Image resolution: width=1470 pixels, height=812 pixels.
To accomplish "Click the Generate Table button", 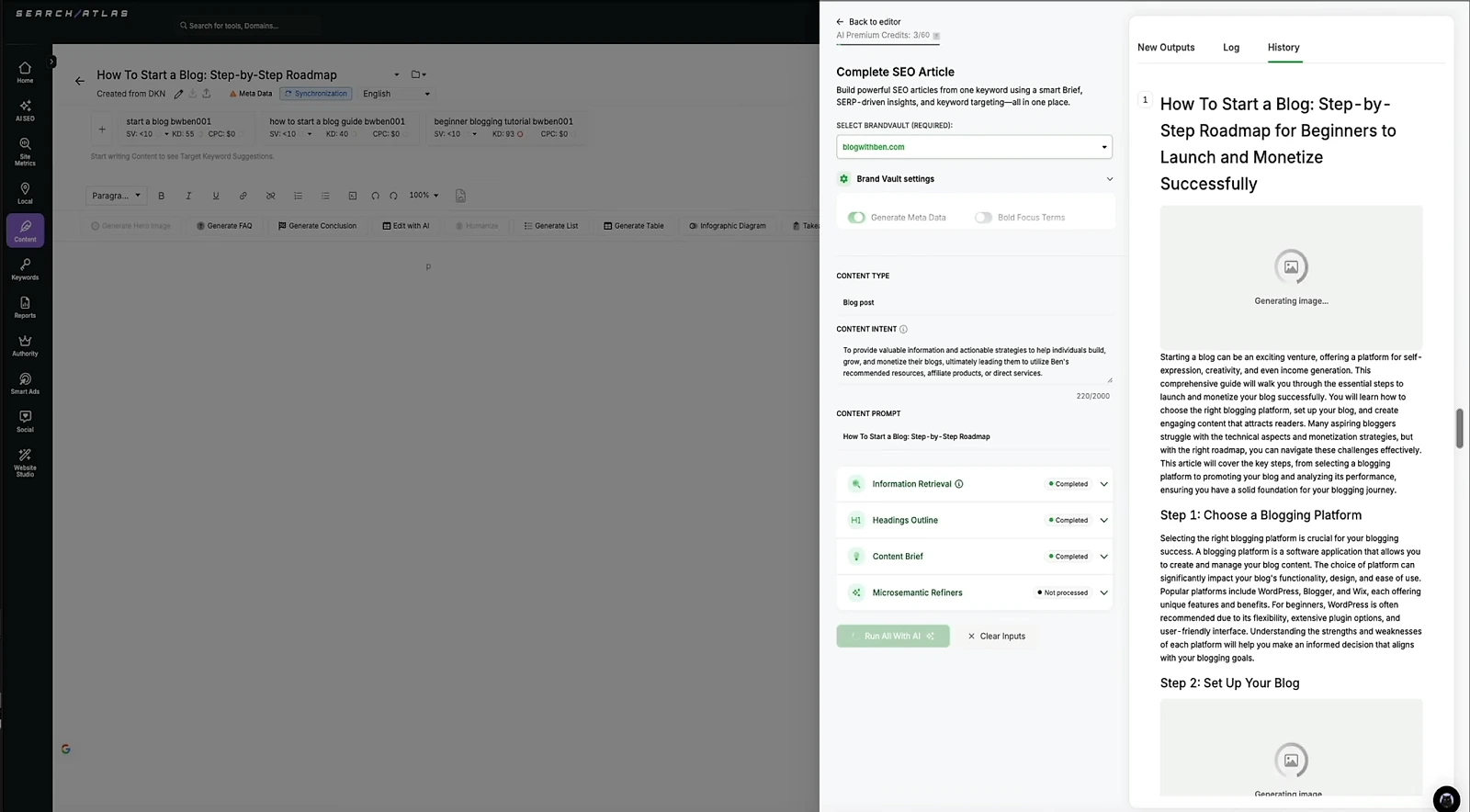I will point(634,226).
